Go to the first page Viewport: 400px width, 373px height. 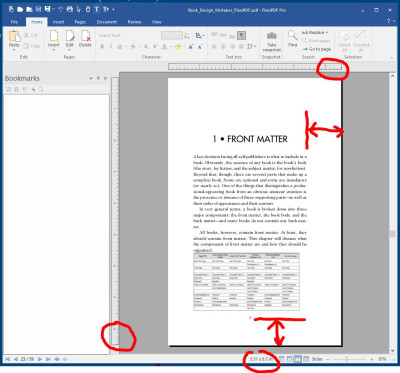tap(7, 359)
